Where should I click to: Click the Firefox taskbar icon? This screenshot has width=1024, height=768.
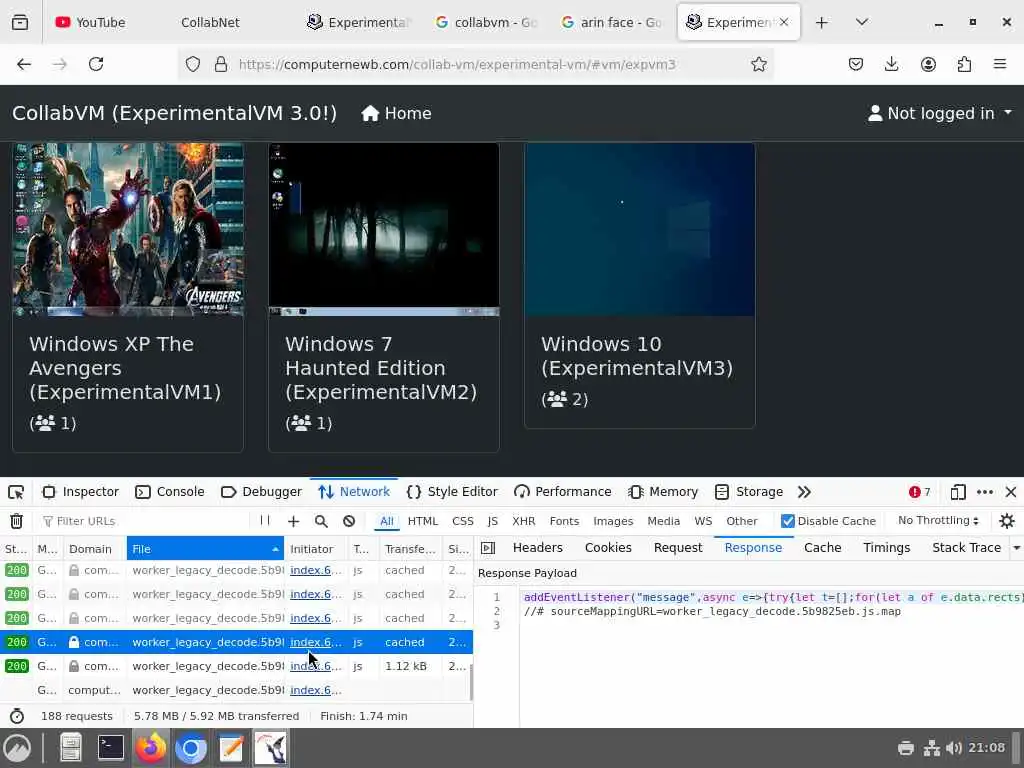151,748
